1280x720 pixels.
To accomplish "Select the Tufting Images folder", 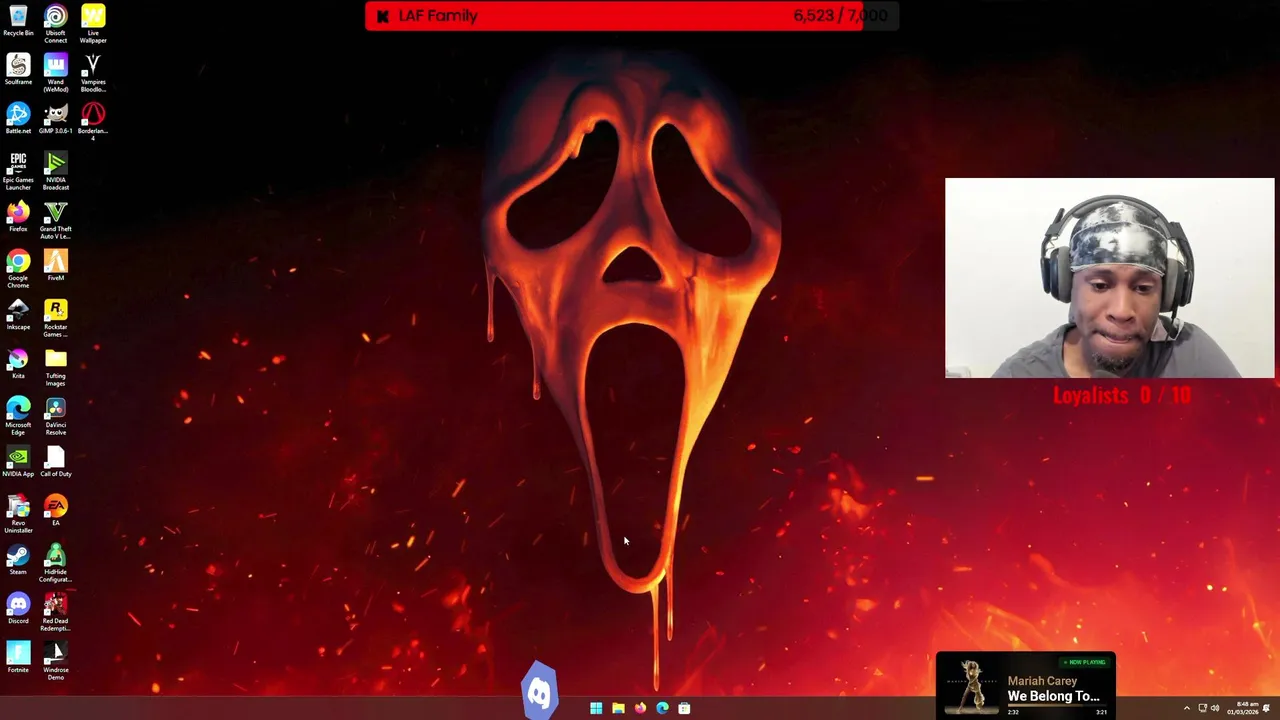I will pos(56,367).
